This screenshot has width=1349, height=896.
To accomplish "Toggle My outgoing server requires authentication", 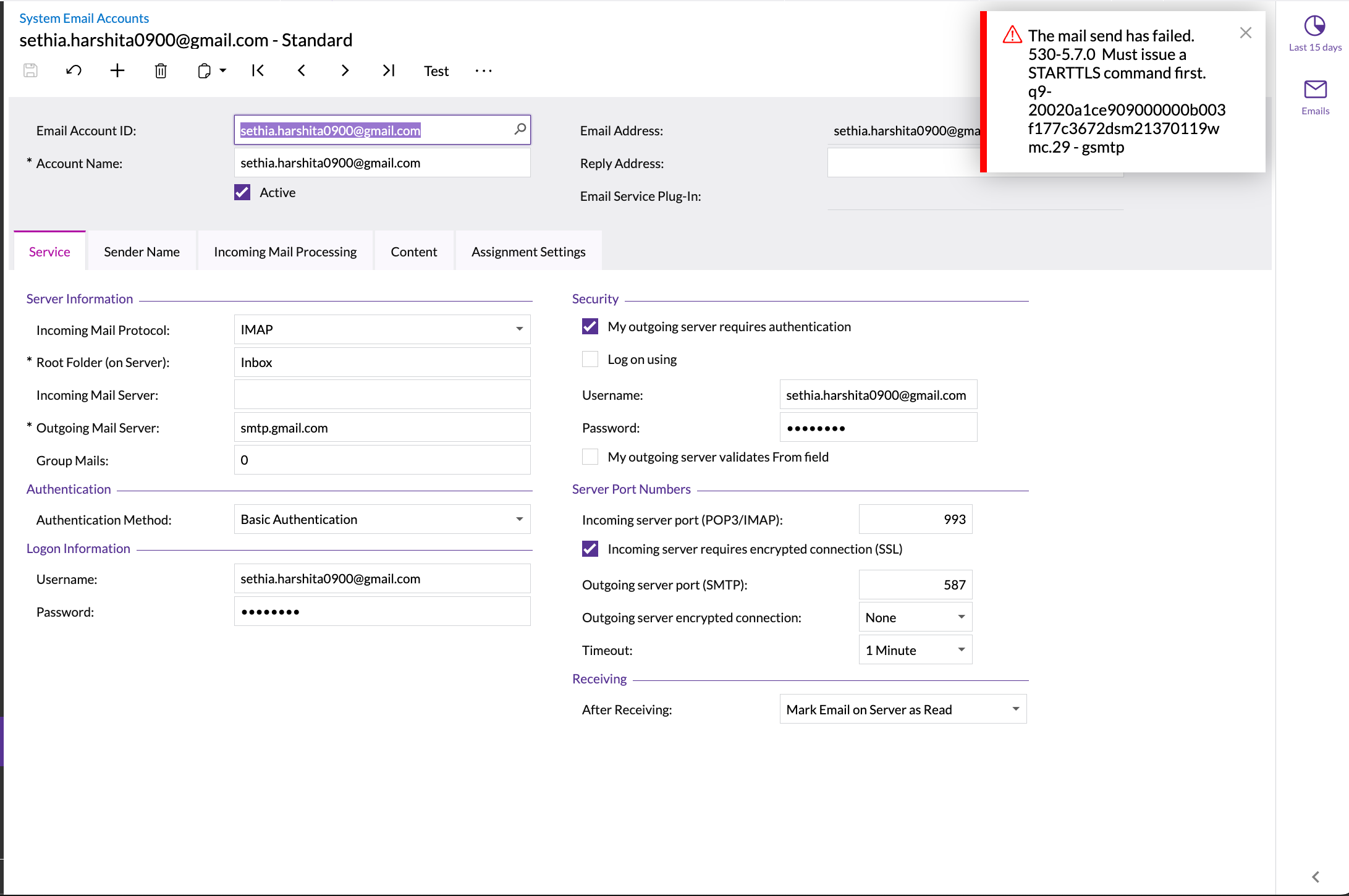I will (589, 326).
